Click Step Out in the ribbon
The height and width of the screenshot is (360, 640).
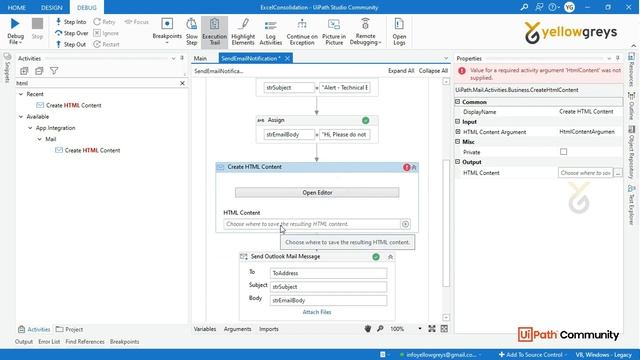click(x=71, y=44)
